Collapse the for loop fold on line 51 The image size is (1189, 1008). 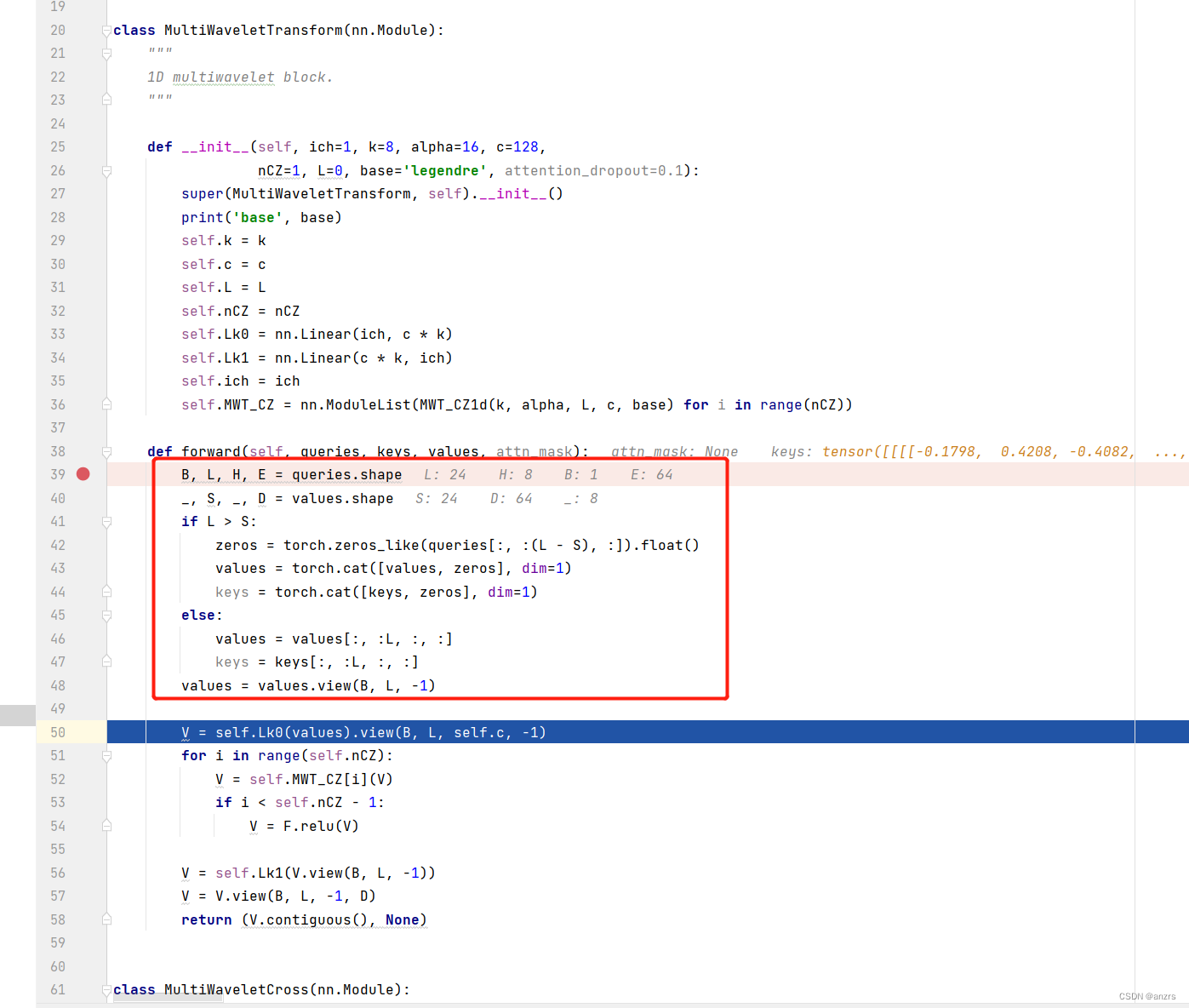tap(106, 756)
